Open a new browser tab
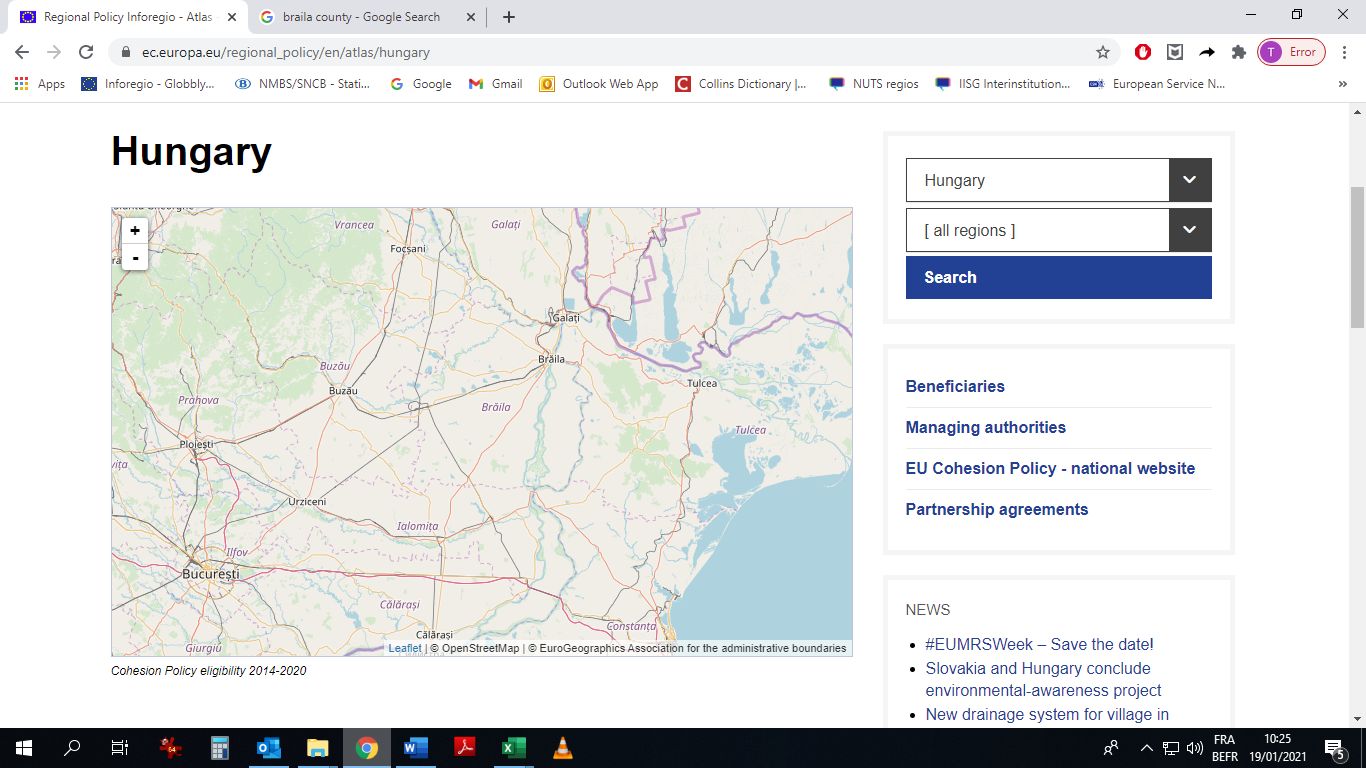The image size is (1366, 768). pyautogui.click(x=509, y=17)
